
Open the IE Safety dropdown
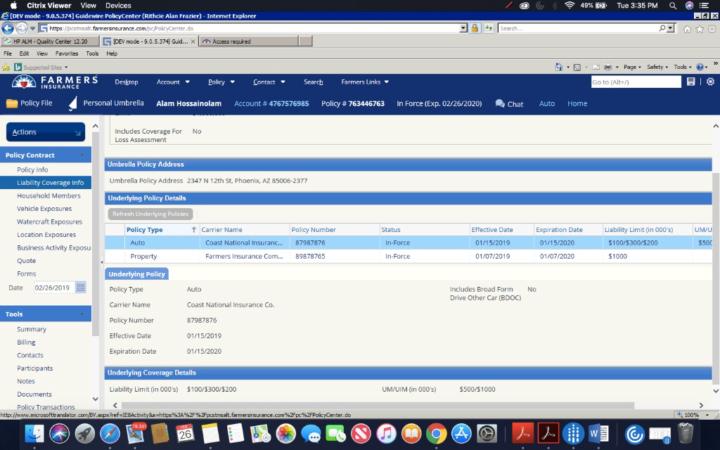click(657, 67)
